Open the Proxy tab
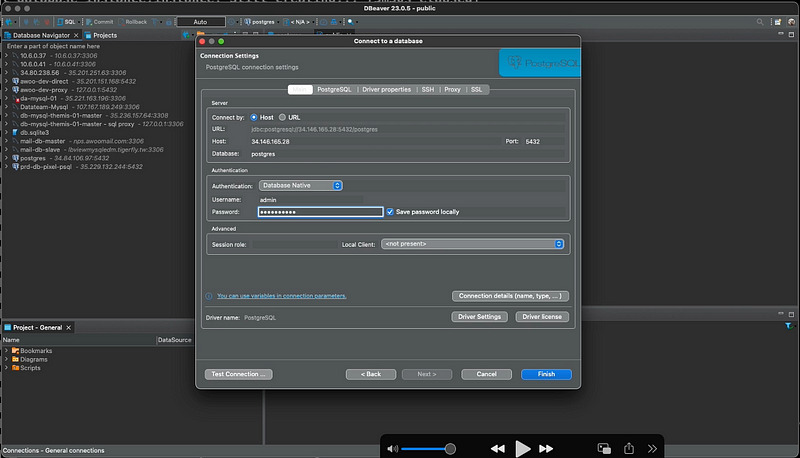 pyautogui.click(x=452, y=90)
